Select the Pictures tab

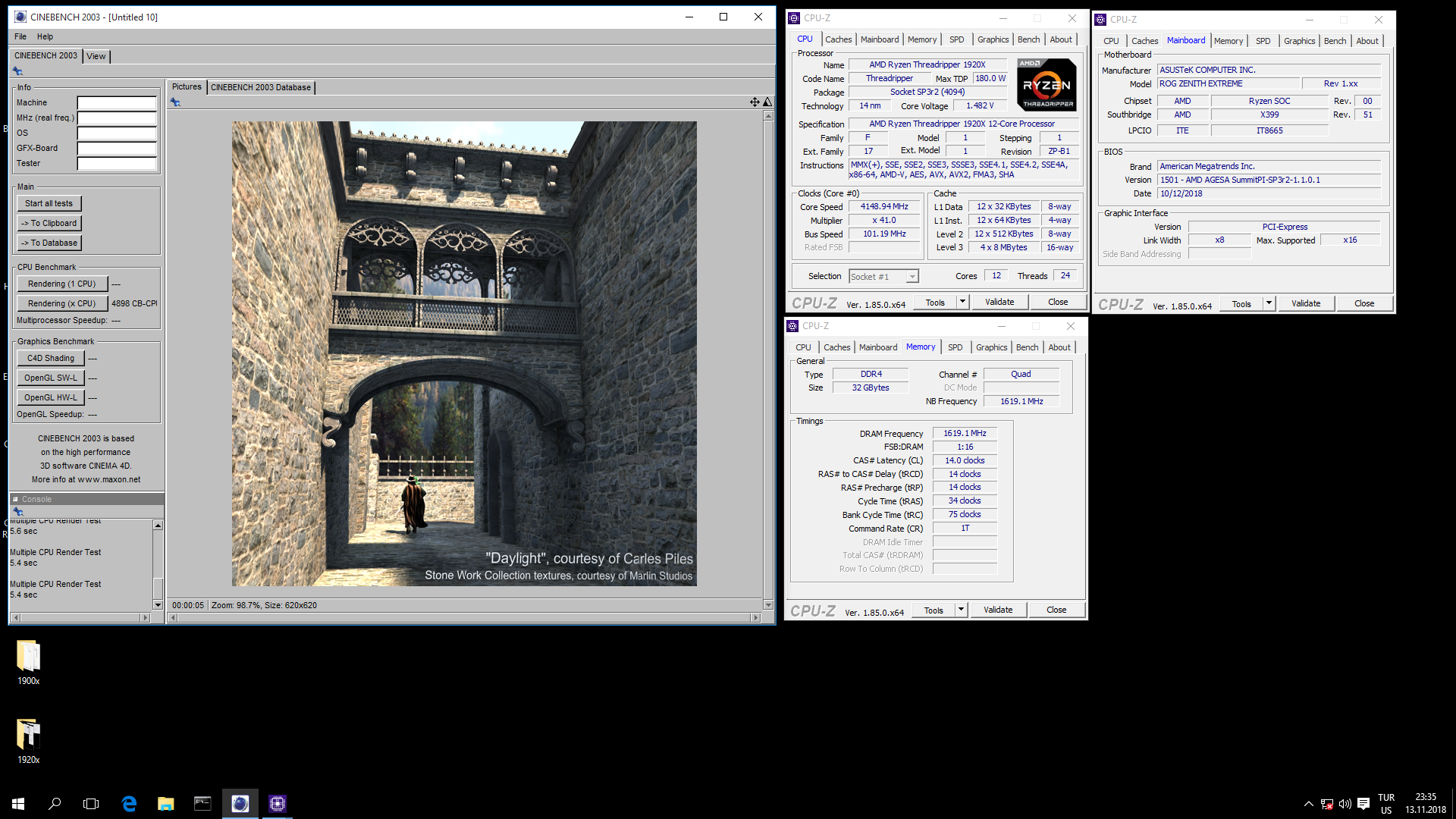pyautogui.click(x=187, y=86)
